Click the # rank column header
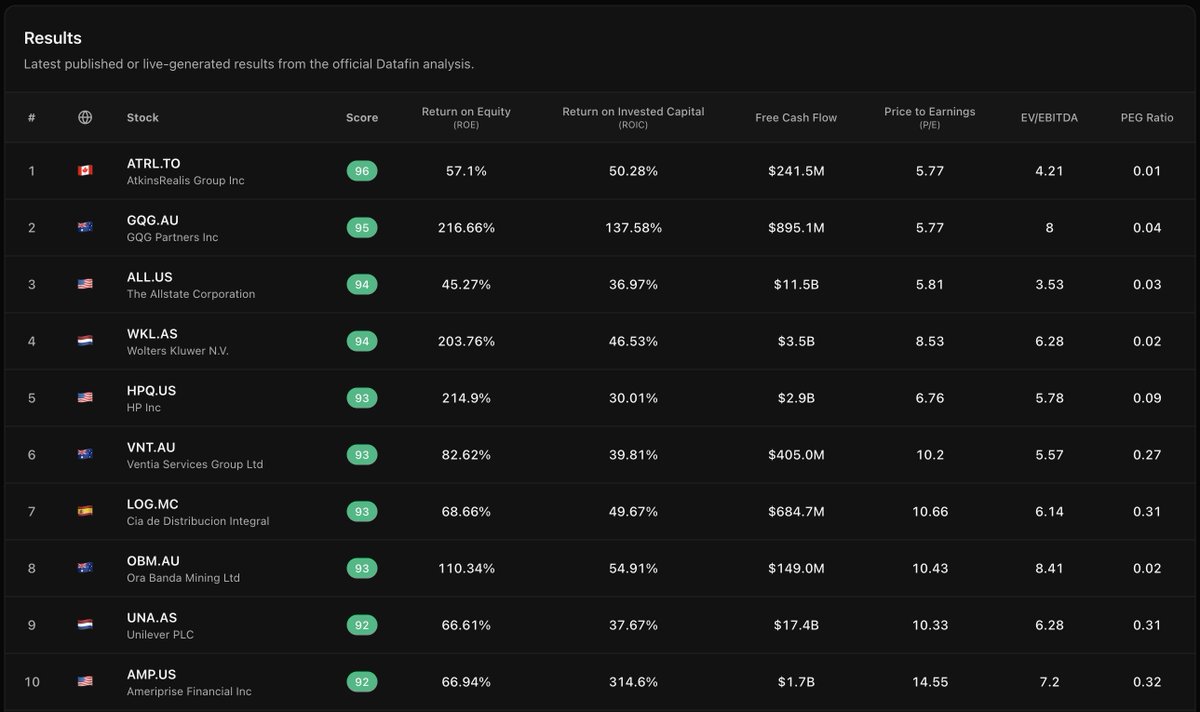 [x=31, y=118]
